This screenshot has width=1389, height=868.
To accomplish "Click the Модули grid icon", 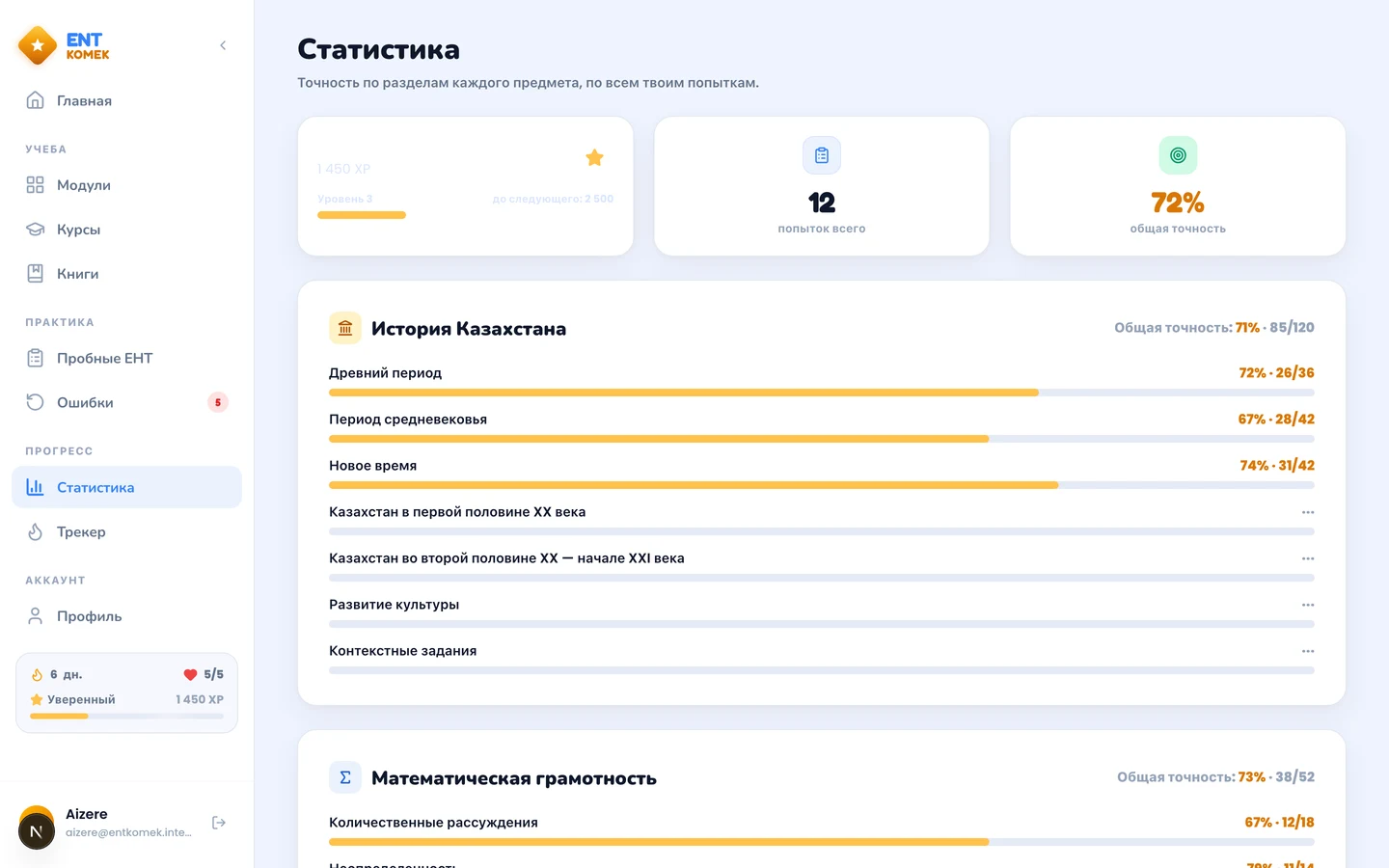I will 36,185.
